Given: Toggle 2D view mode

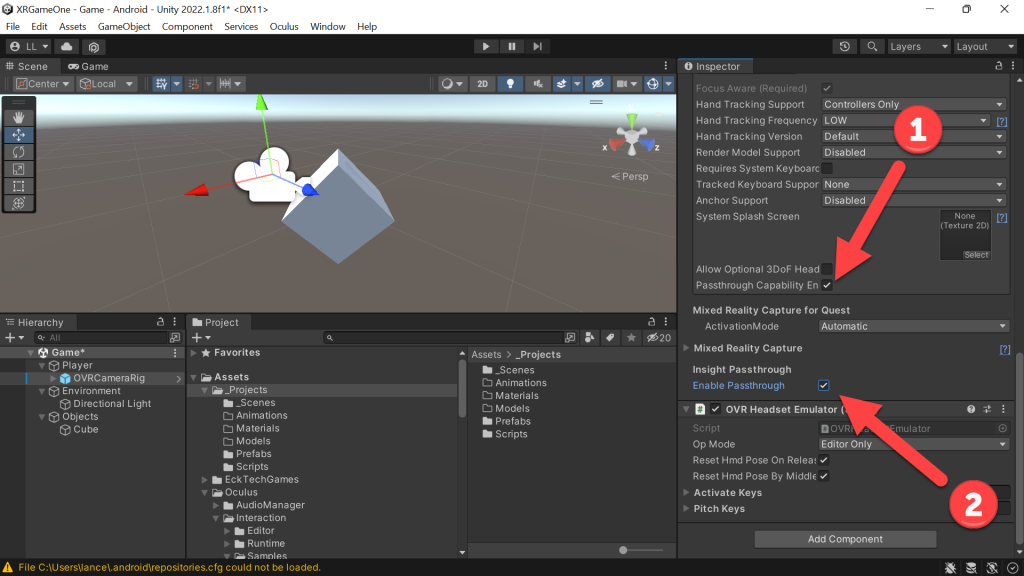Looking at the screenshot, I should (x=483, y=84).
